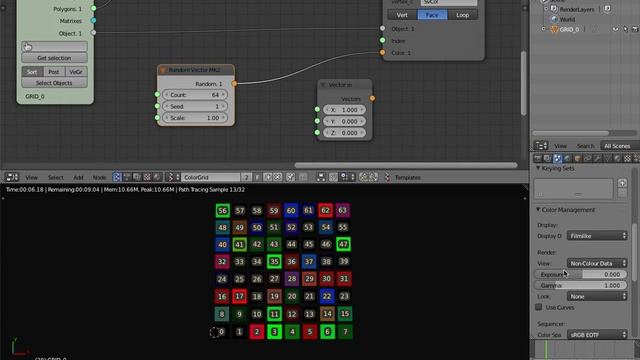Open the Add menu in node editor

pyautogui.click(x=78, y=178)
